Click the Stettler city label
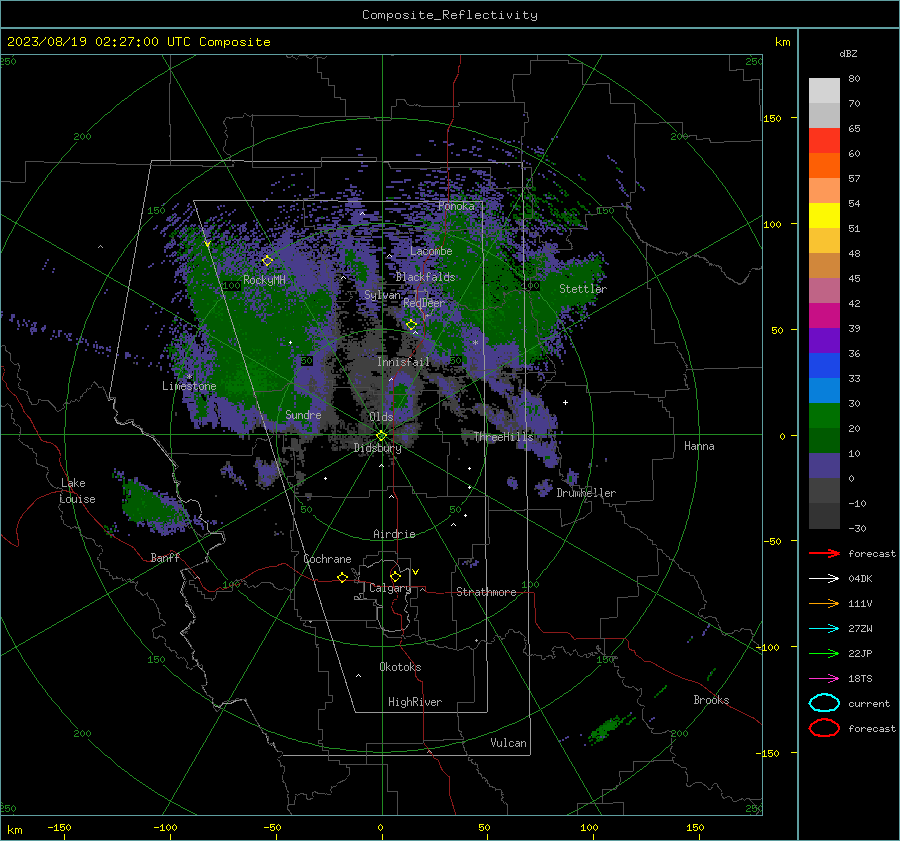 (583, 289)
